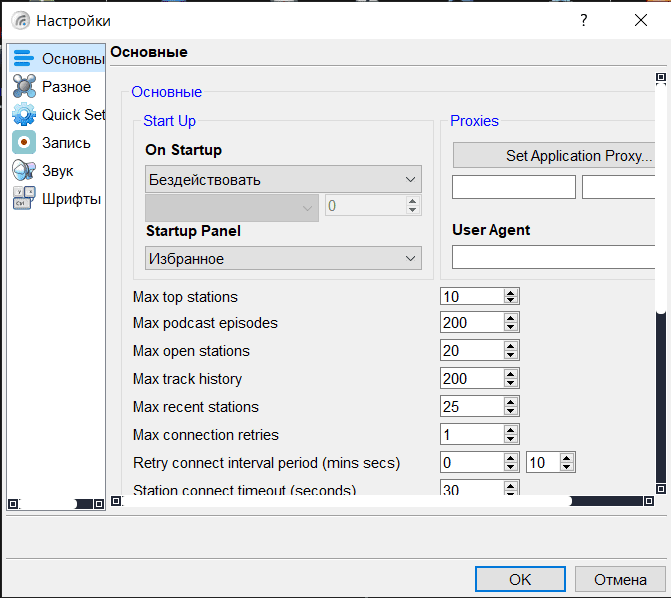Viewport: 671px width, 598px height.
Task: Click the Quick Set gear icon
Action: 24,115
